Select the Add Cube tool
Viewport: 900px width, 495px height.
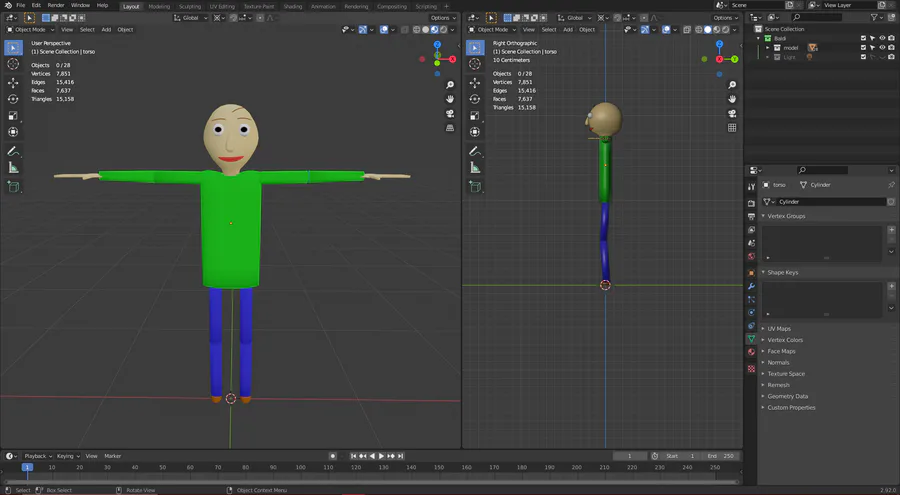(13, 187)
